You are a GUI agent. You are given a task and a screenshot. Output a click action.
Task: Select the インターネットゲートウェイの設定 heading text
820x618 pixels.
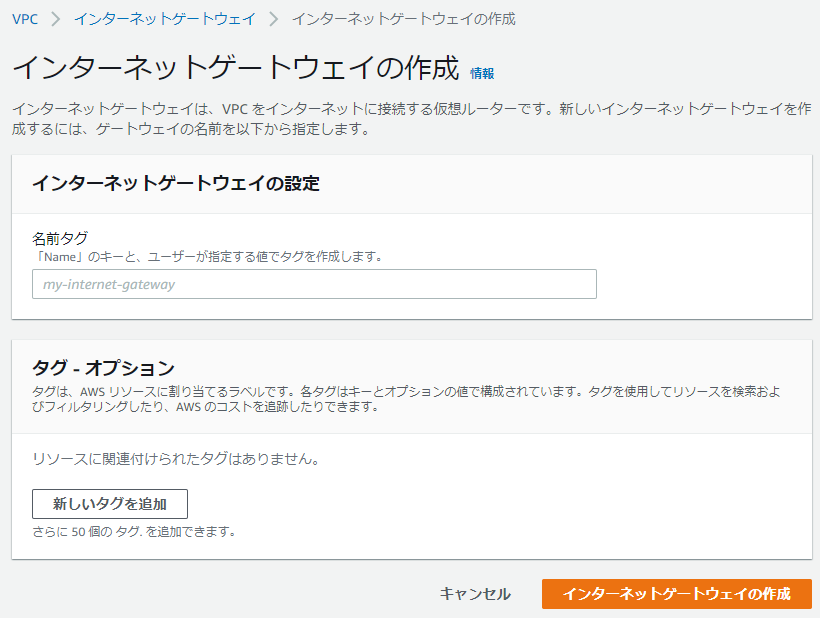click(176, 184)
